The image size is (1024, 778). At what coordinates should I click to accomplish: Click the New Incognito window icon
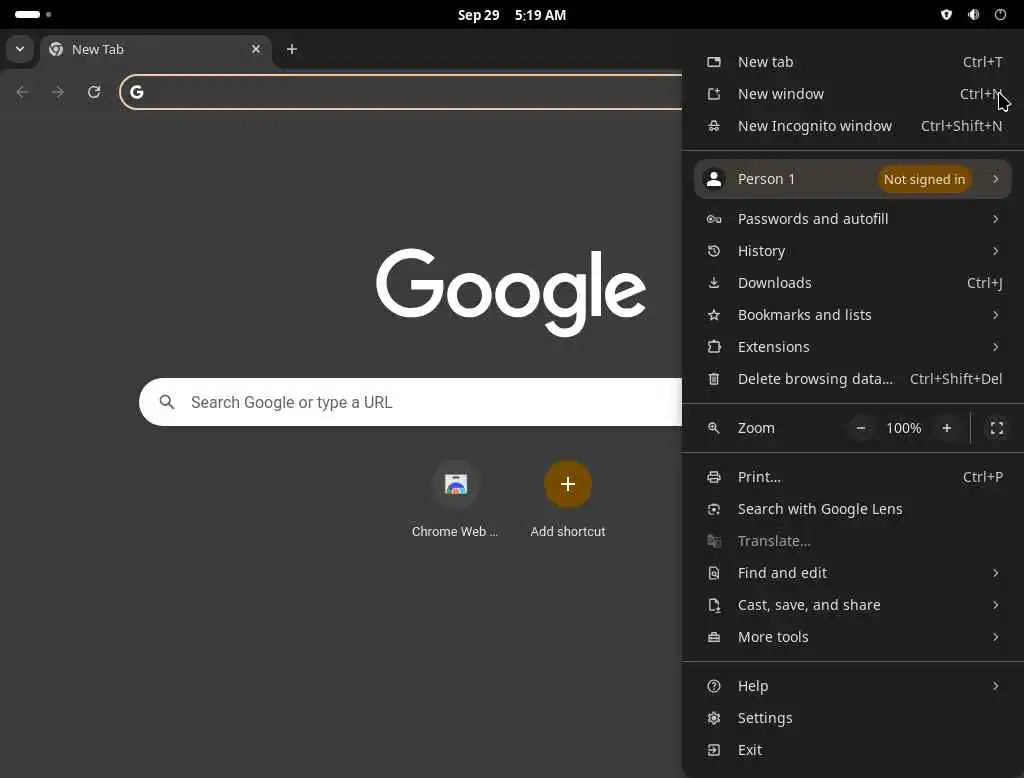click(x=714, y=126)
